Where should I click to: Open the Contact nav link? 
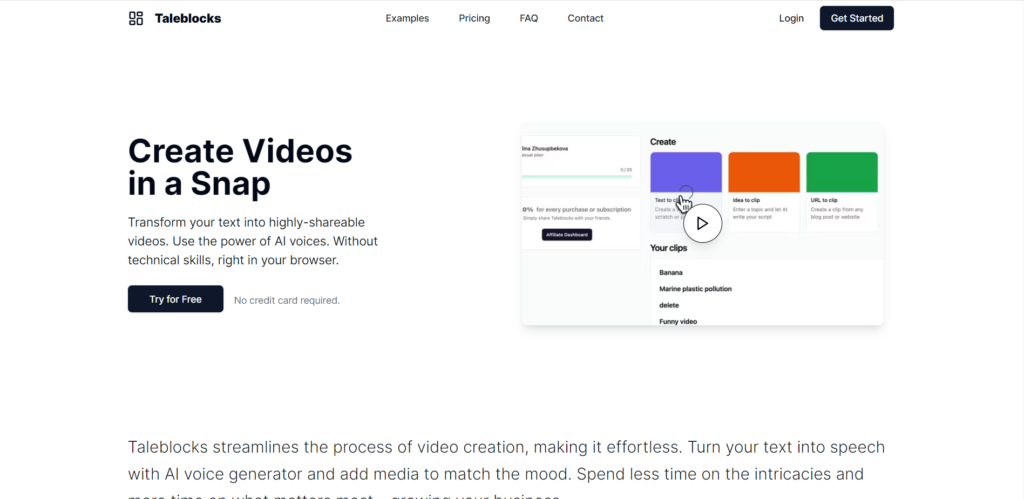click(585, 18)
